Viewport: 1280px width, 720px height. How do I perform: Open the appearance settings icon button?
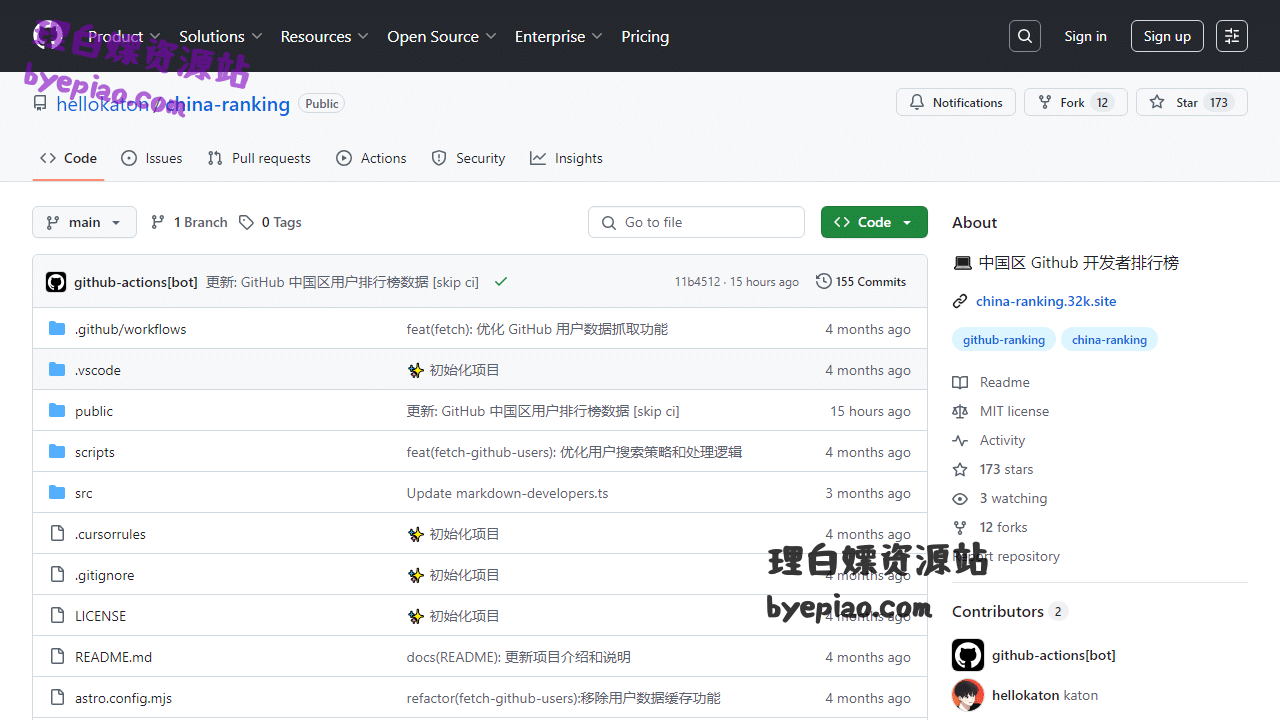point(1232,36)
